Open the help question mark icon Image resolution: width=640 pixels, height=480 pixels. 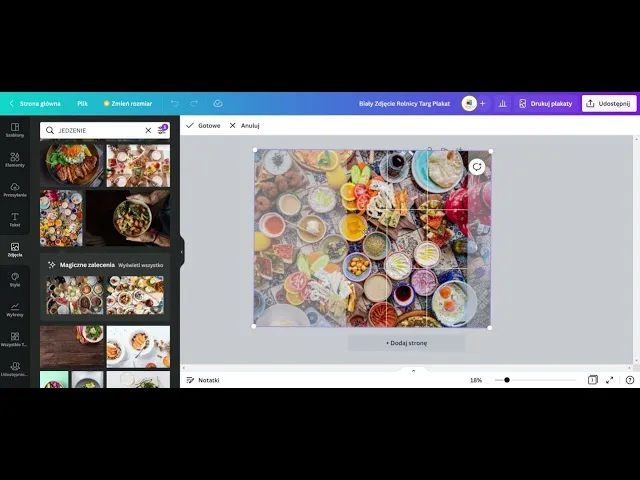tap(630, 380)
